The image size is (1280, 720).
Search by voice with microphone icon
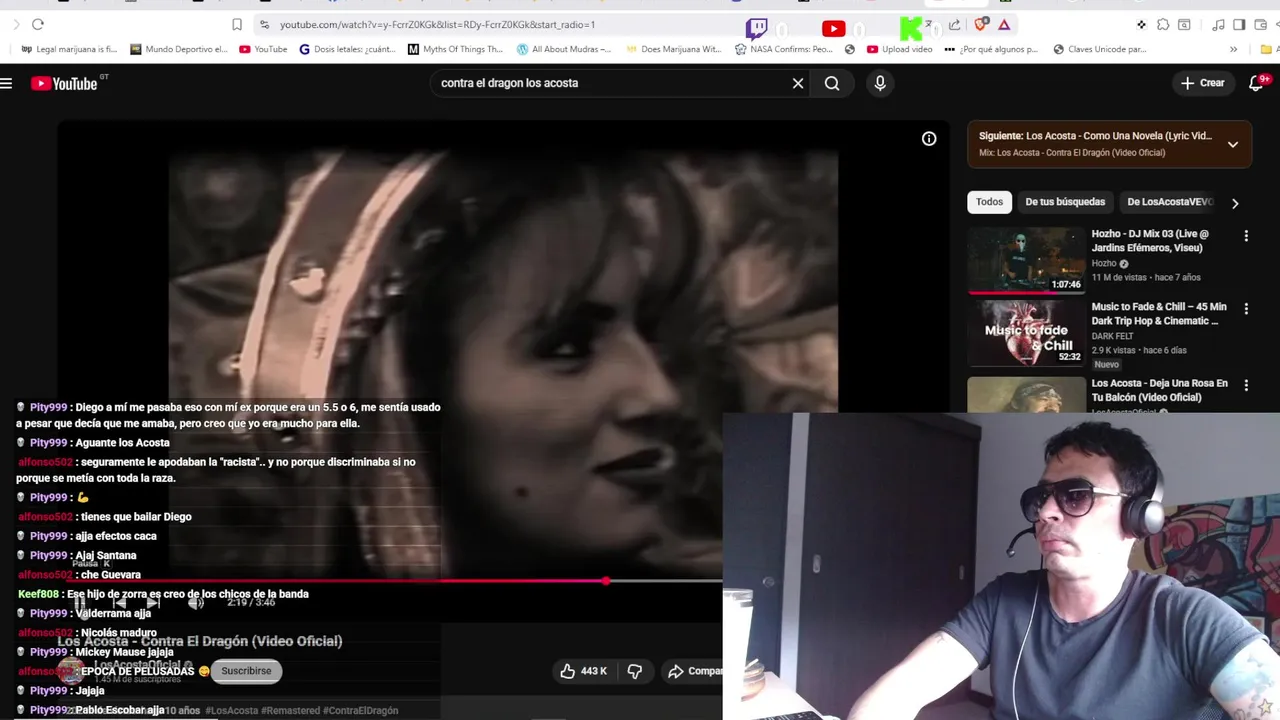coord(880,83)
